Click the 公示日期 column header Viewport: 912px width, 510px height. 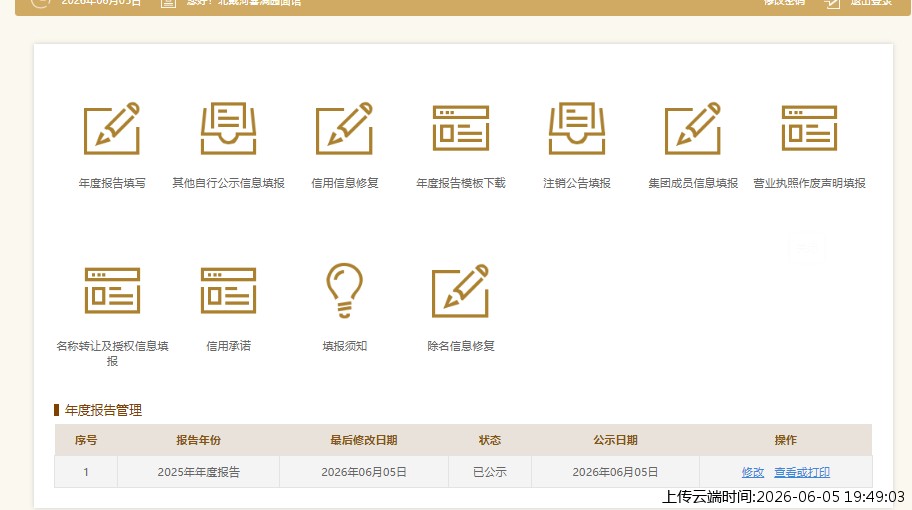(615, 440)
